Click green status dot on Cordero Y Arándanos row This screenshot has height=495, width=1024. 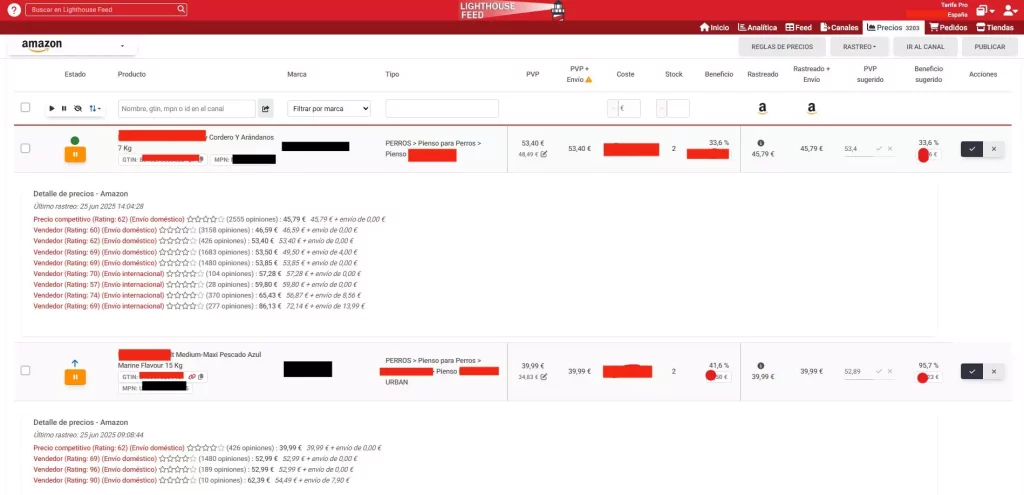point(74,140)
